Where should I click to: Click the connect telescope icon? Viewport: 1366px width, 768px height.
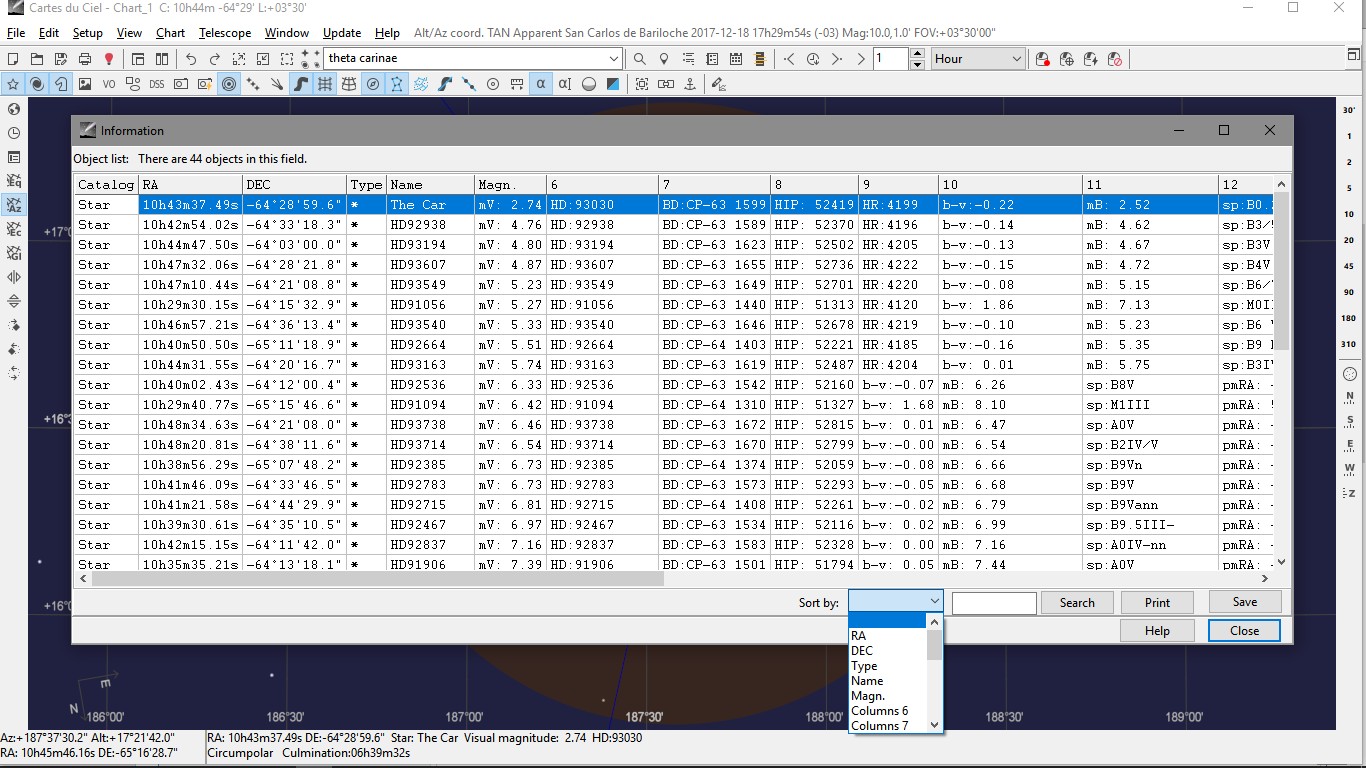pos(1043,59)
